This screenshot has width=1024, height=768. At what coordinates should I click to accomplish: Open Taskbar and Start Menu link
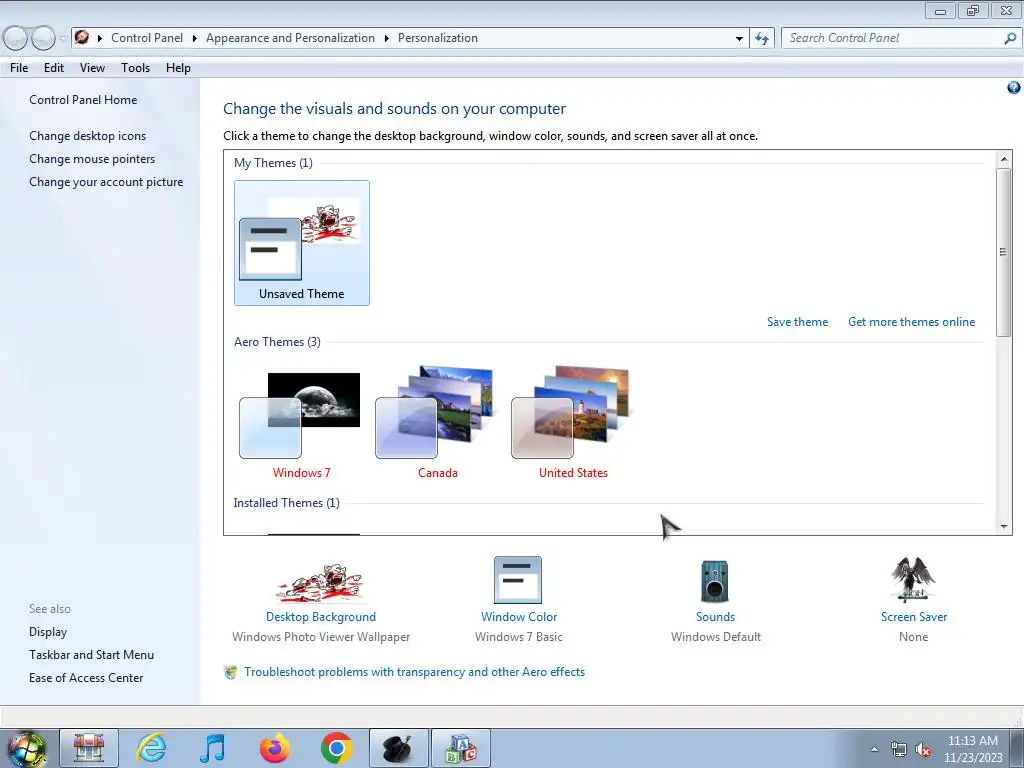[x=91, y=655]
